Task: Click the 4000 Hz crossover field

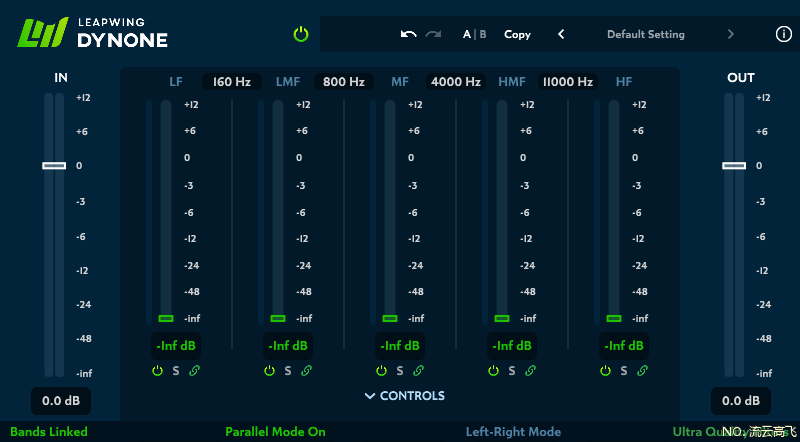Action: [456, 82]
